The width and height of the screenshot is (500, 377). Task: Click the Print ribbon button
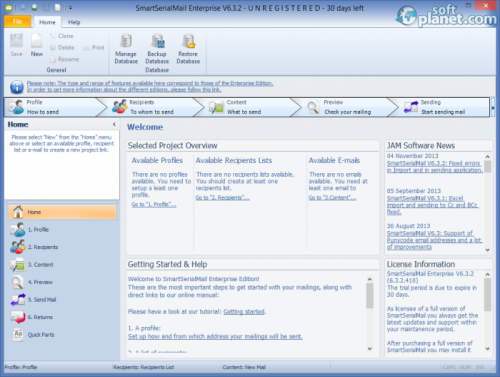94,48
